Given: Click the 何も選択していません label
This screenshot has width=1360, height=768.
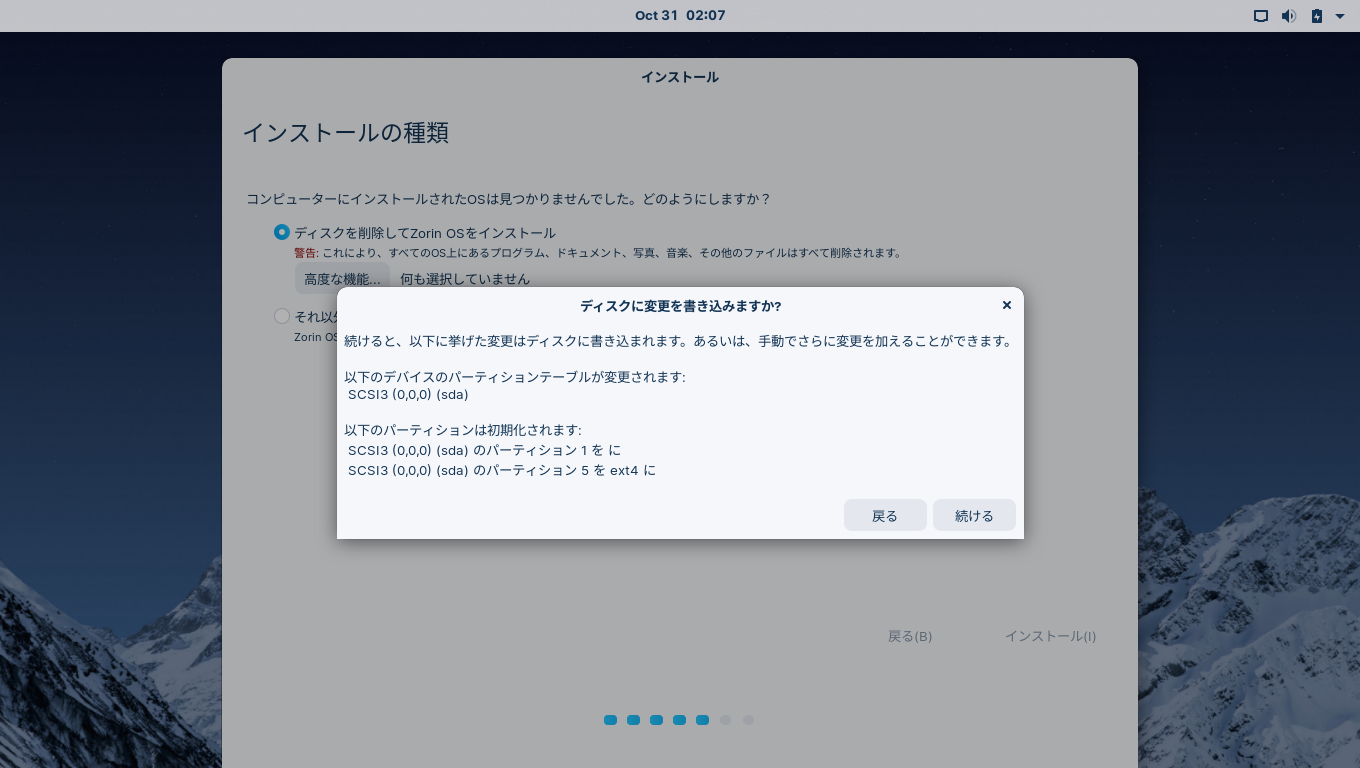Looking at the screenshot, I should [x=465, y=279].
